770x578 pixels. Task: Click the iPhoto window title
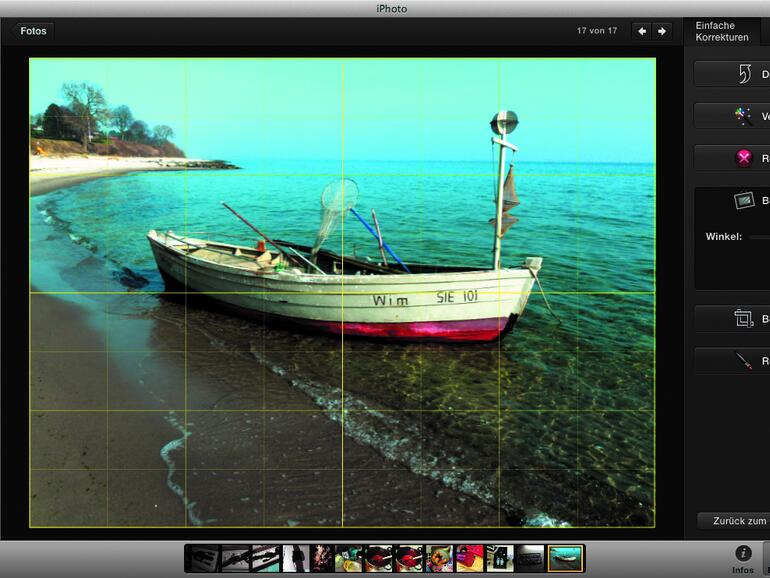click(391, 9)
